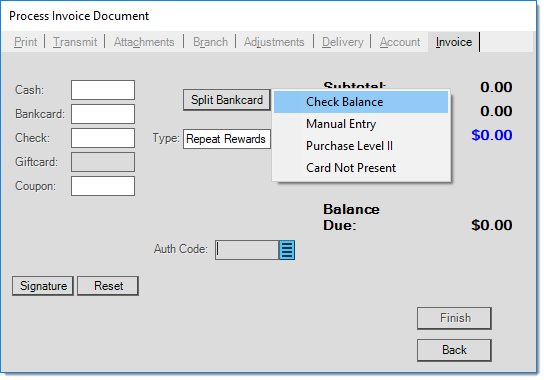
Task: Select Check Balance from the popup menu
Action: 361,102
